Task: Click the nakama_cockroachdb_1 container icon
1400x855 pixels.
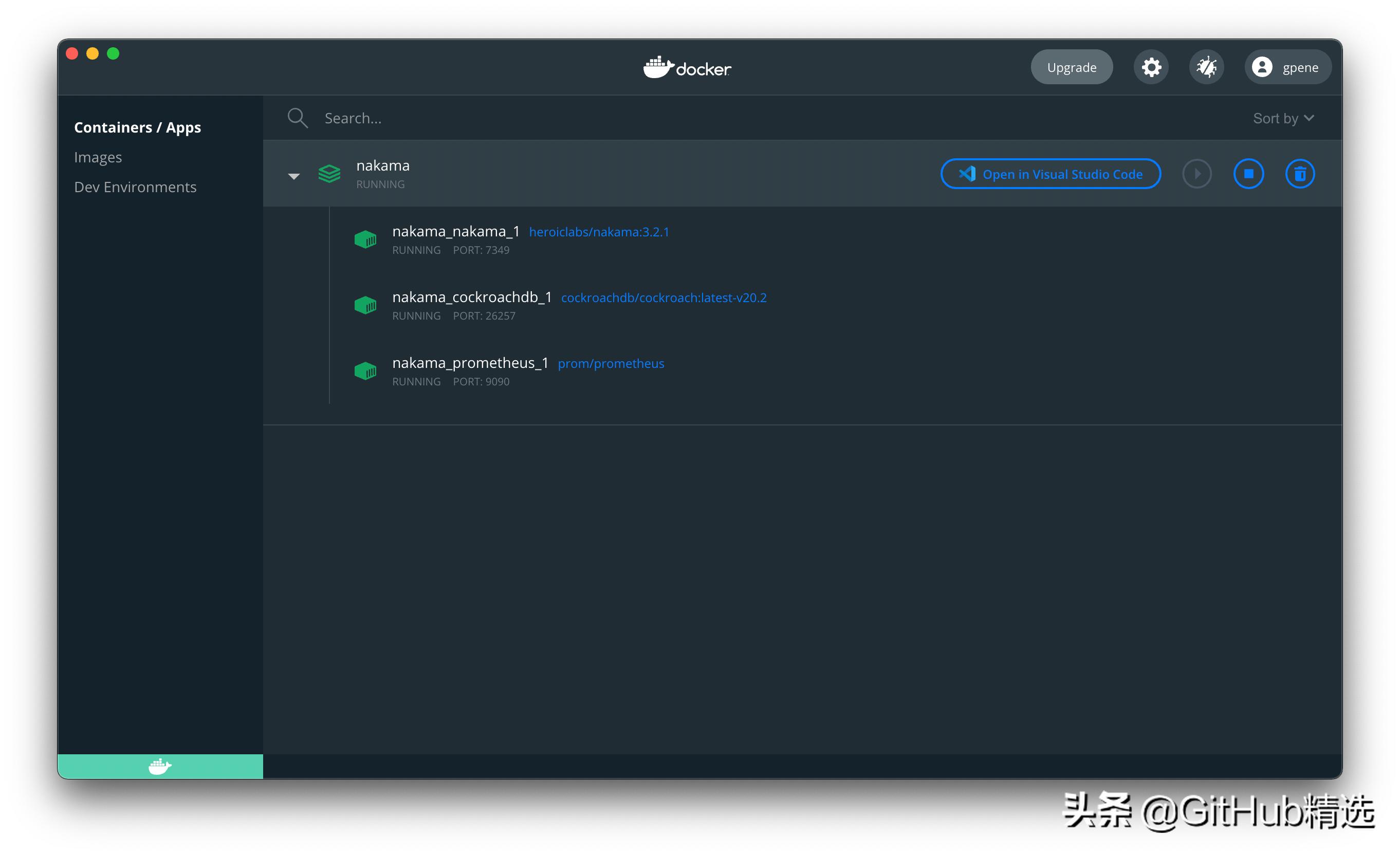Action: pos(365,306)
